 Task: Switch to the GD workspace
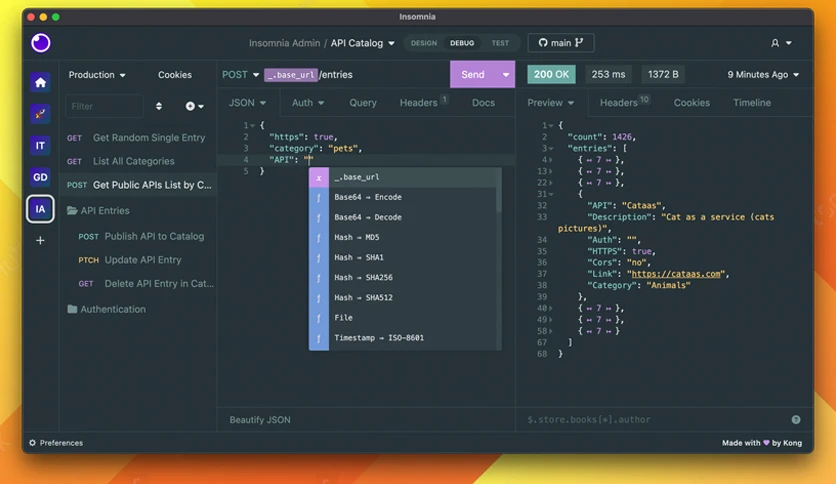point(41,177)
